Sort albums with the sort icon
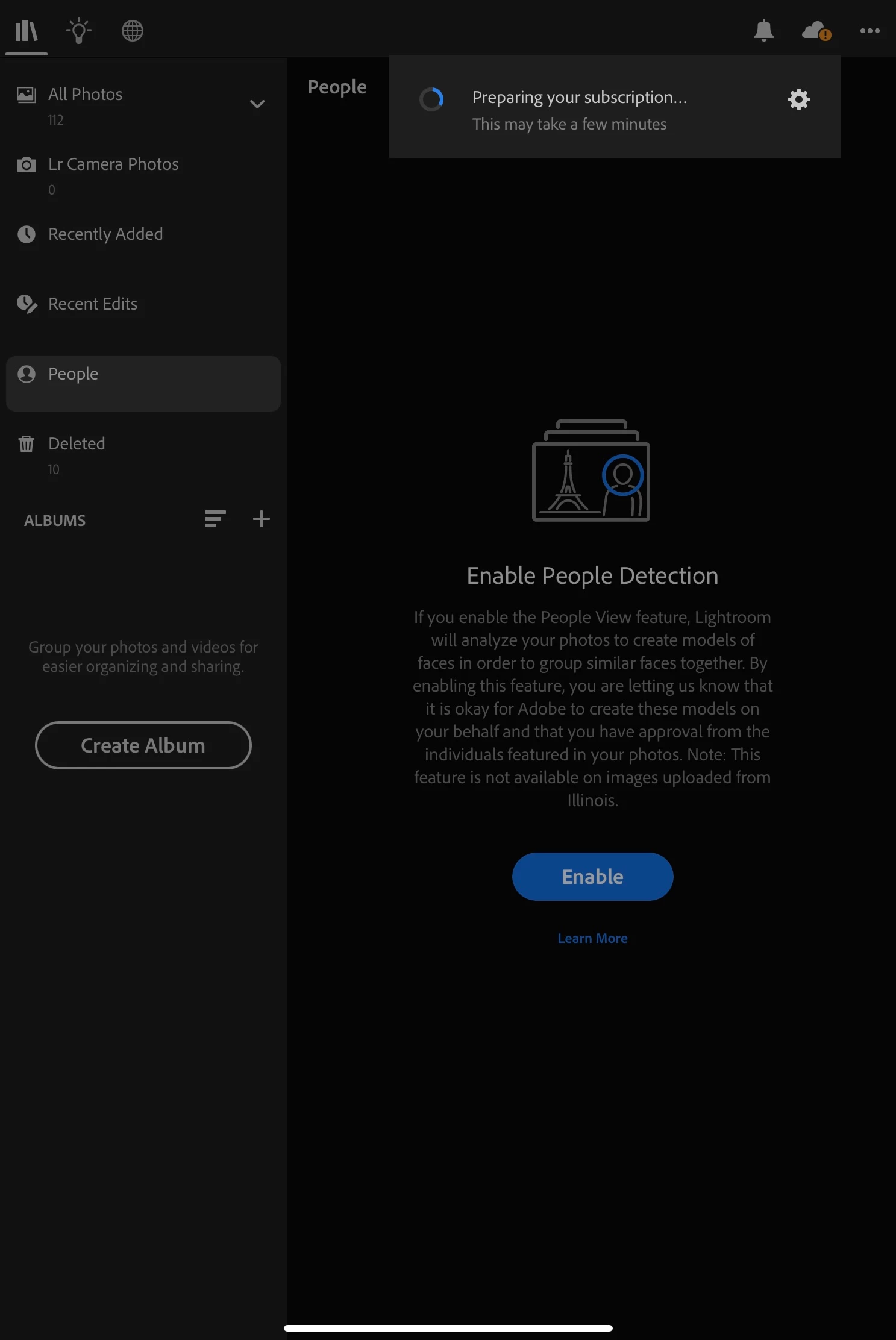Screen dimensions: 896x1340 pos(215,519)
